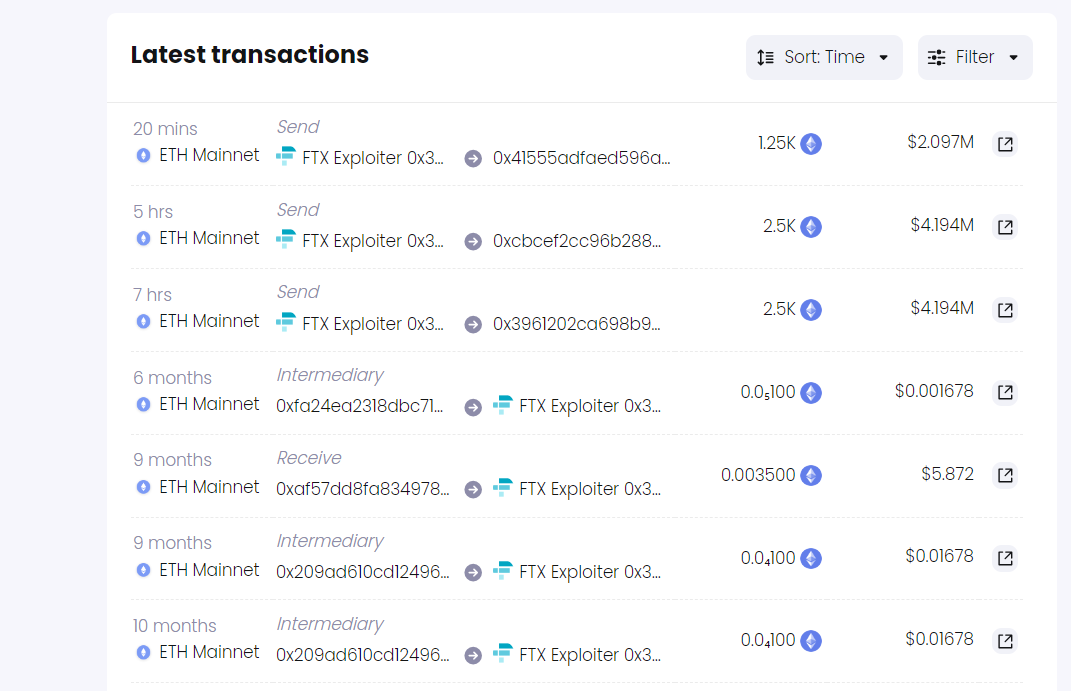
Task: Open sender address 0xfa24ea2318dbc71...
Action: click(359, 406)
